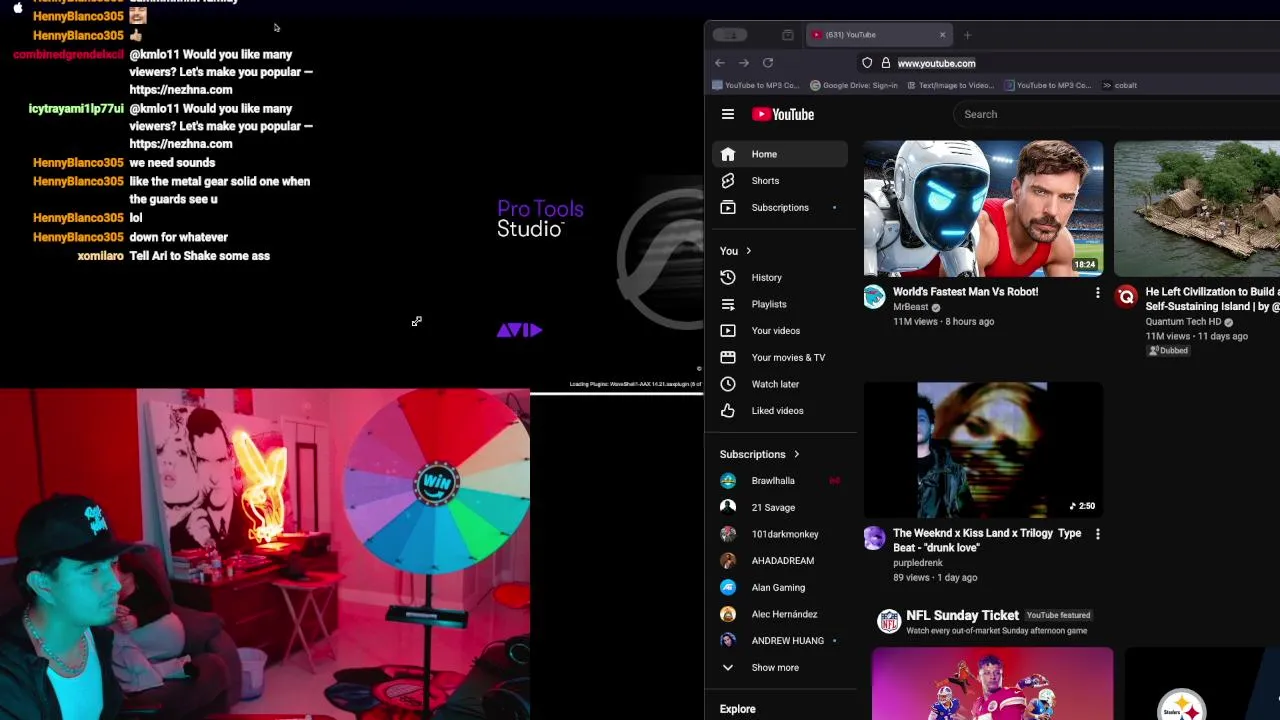Open Shorts from the sidebar
The image size is (1280, 720).
[780, 181]
